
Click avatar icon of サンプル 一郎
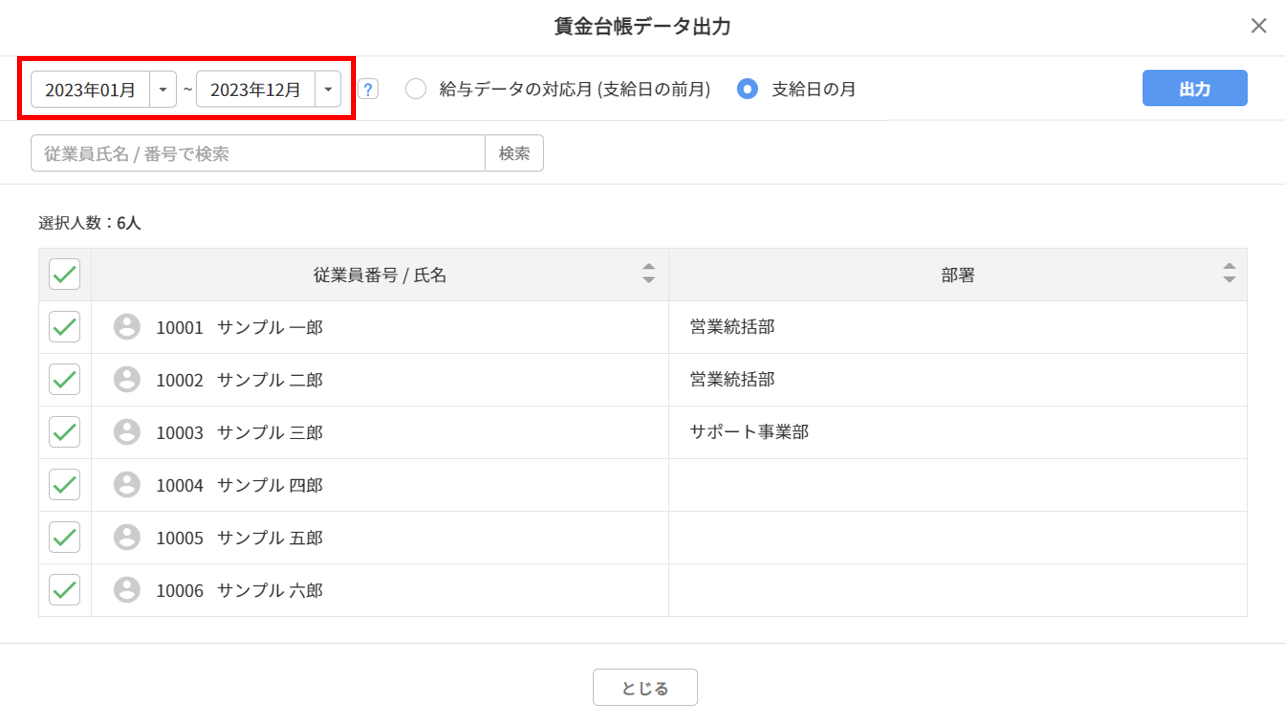coord(127,327)
